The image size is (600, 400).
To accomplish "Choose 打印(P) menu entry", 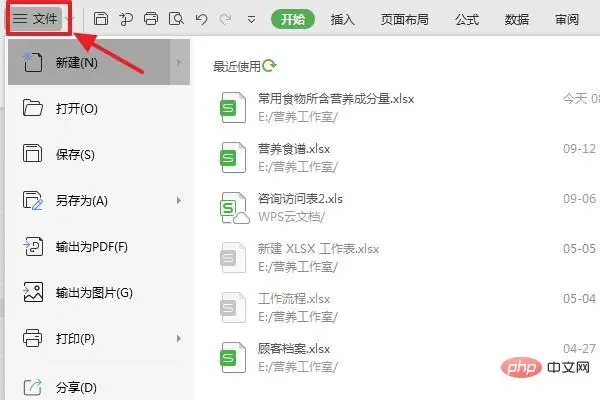I will (x=99, y=338).
